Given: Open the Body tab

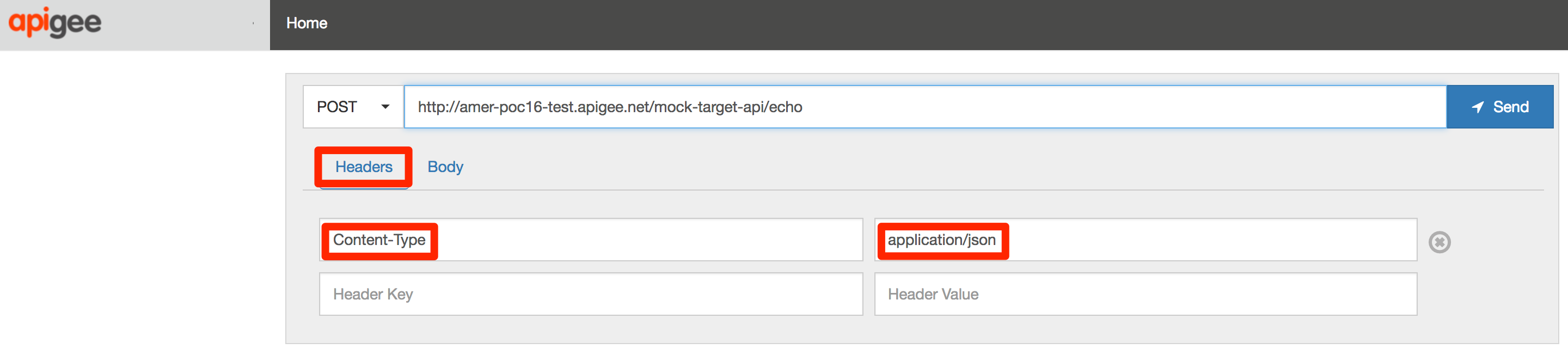Looking at the screenshot, I should point(445,167).
